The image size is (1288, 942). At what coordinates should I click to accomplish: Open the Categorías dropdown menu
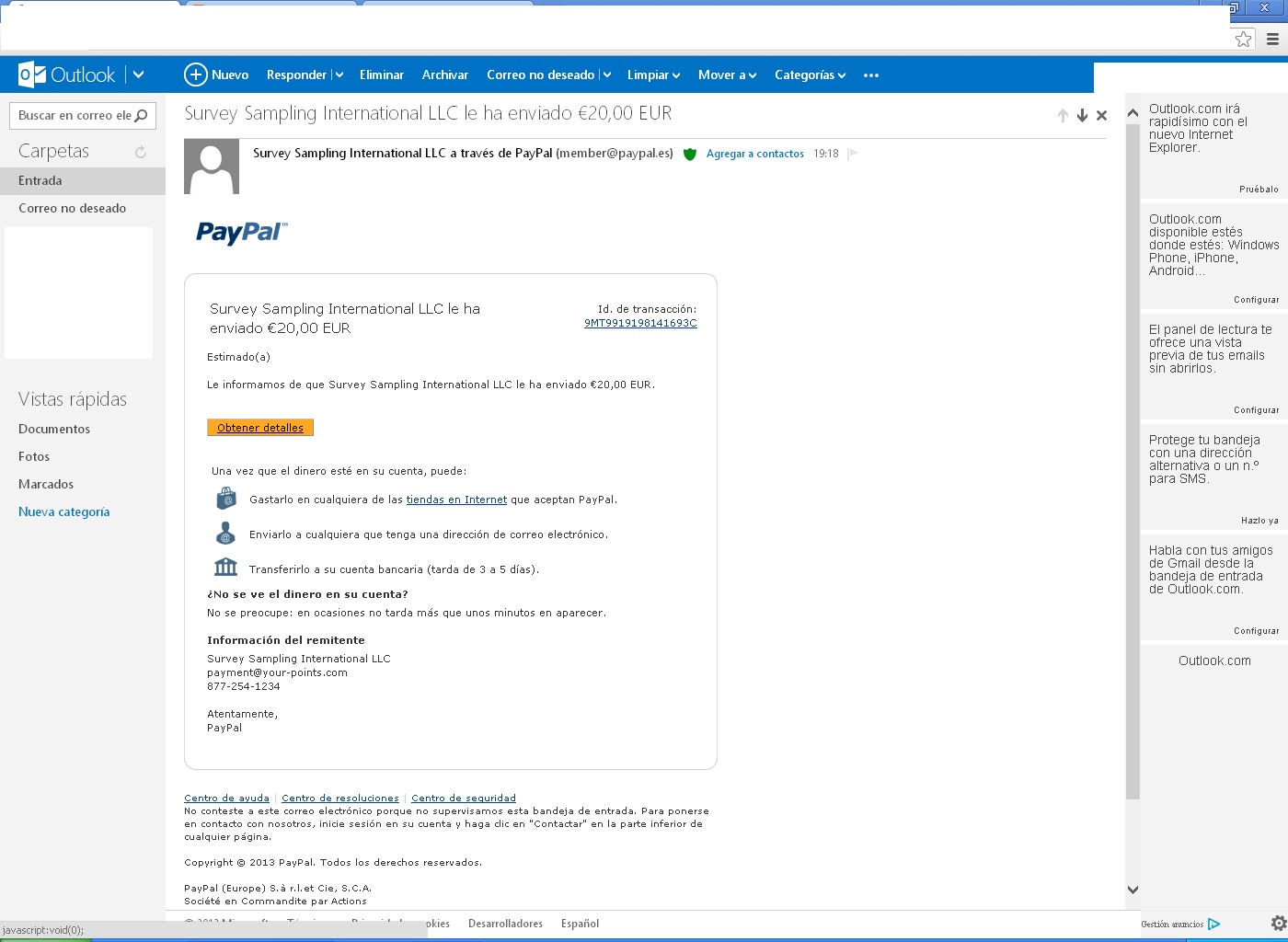tap(810, 75)
